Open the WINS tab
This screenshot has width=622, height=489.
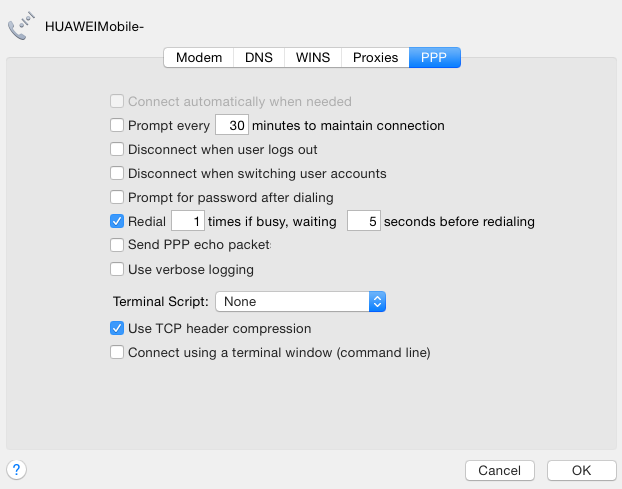(x=313, y=57)
